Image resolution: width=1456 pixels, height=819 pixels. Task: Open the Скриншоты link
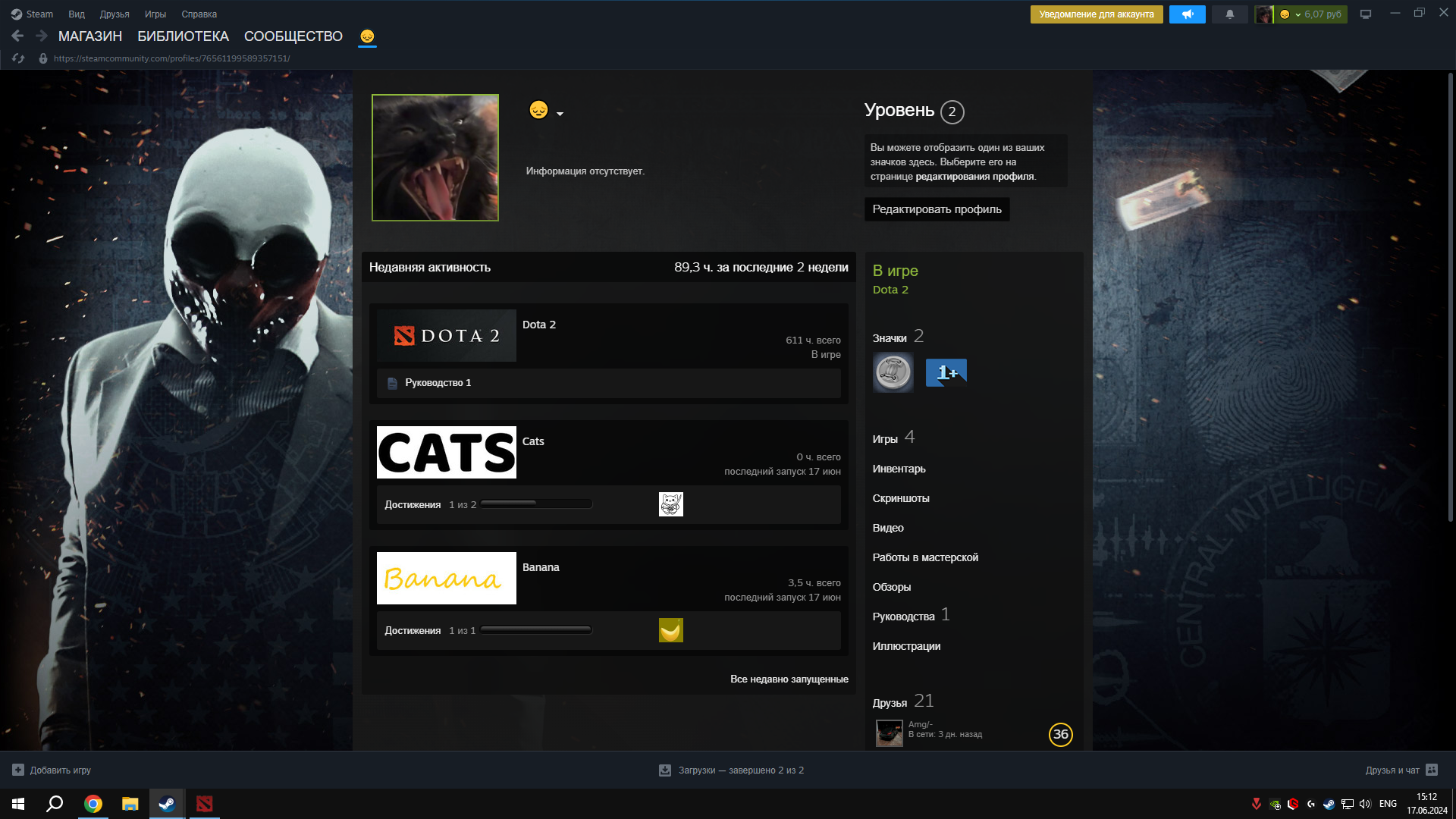pos(901,498)
